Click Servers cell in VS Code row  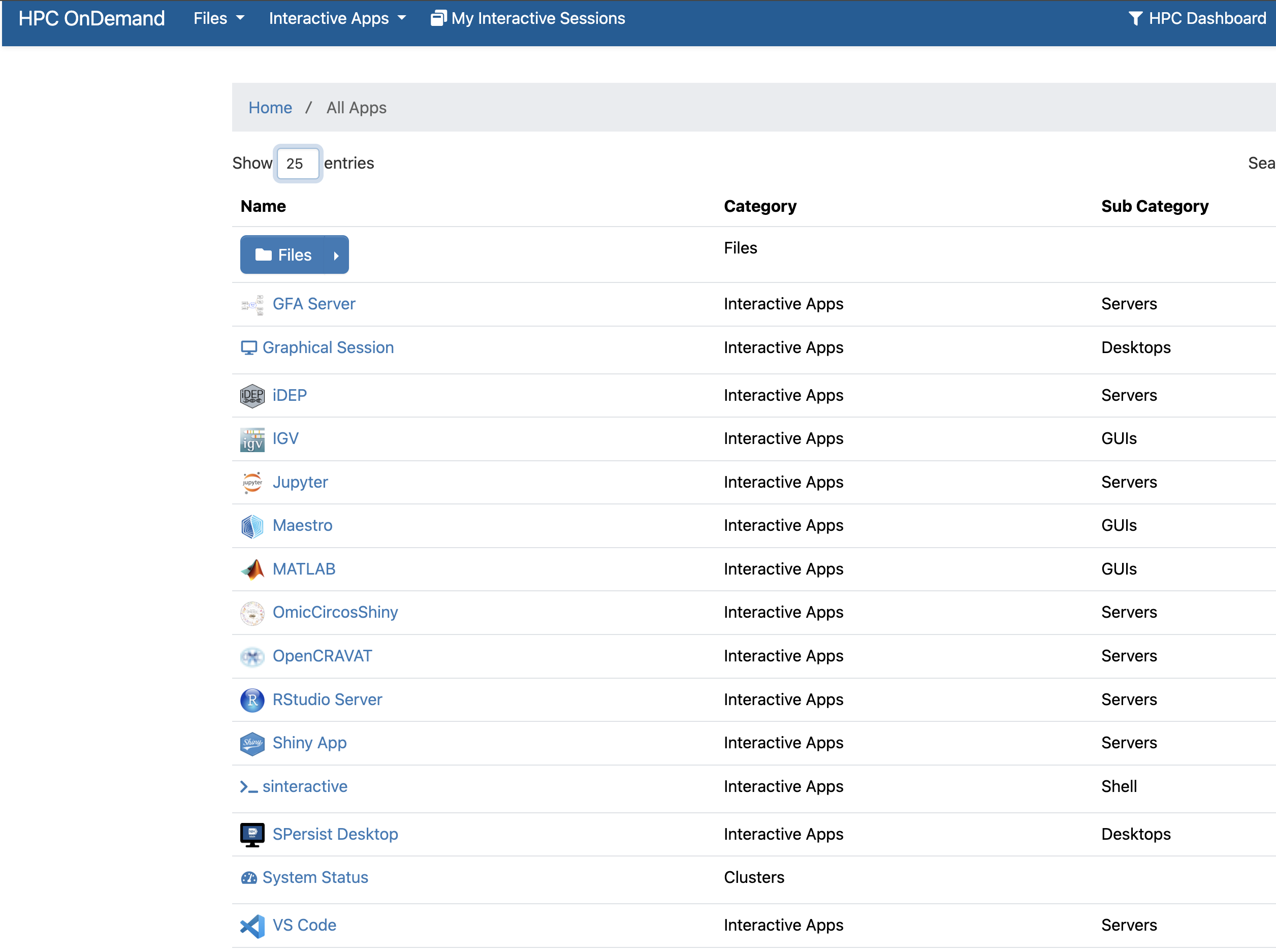tap(1129, 926)
